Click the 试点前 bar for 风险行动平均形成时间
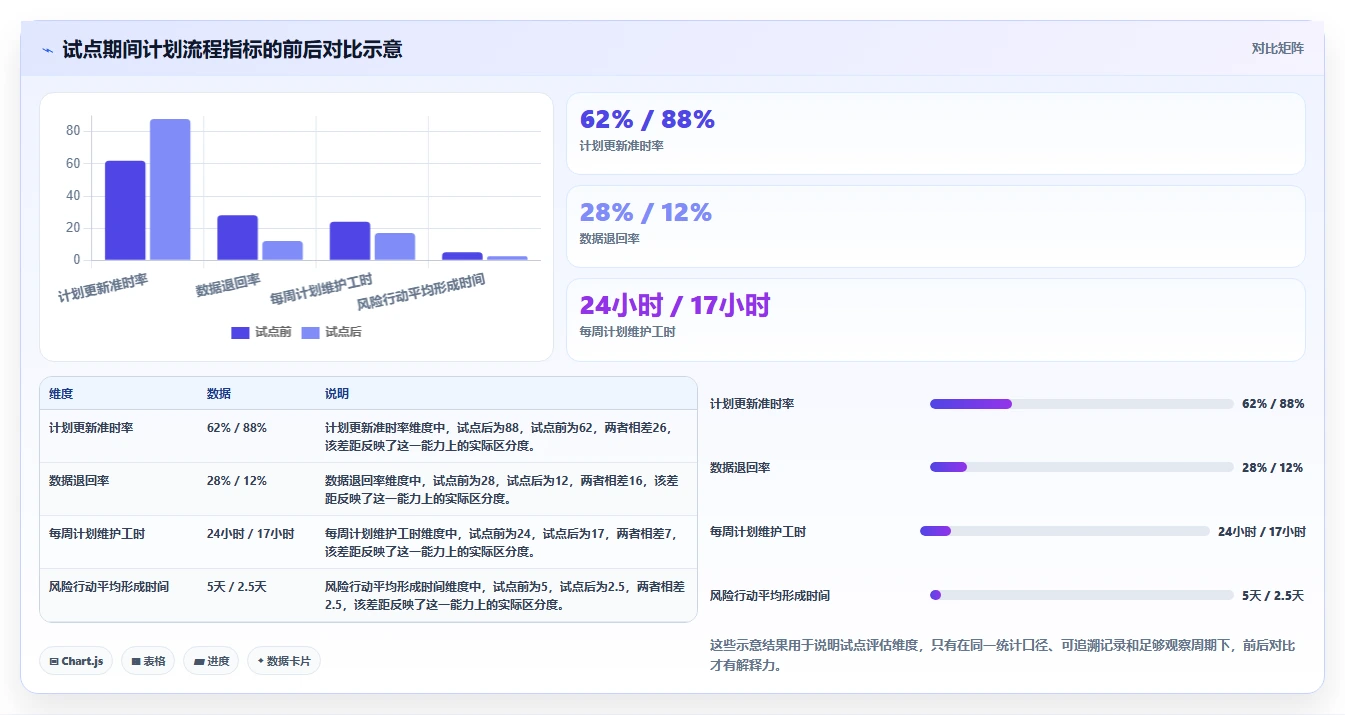Screen dimensions: 1345x715 pyautogui.click(x=462, y=256)
